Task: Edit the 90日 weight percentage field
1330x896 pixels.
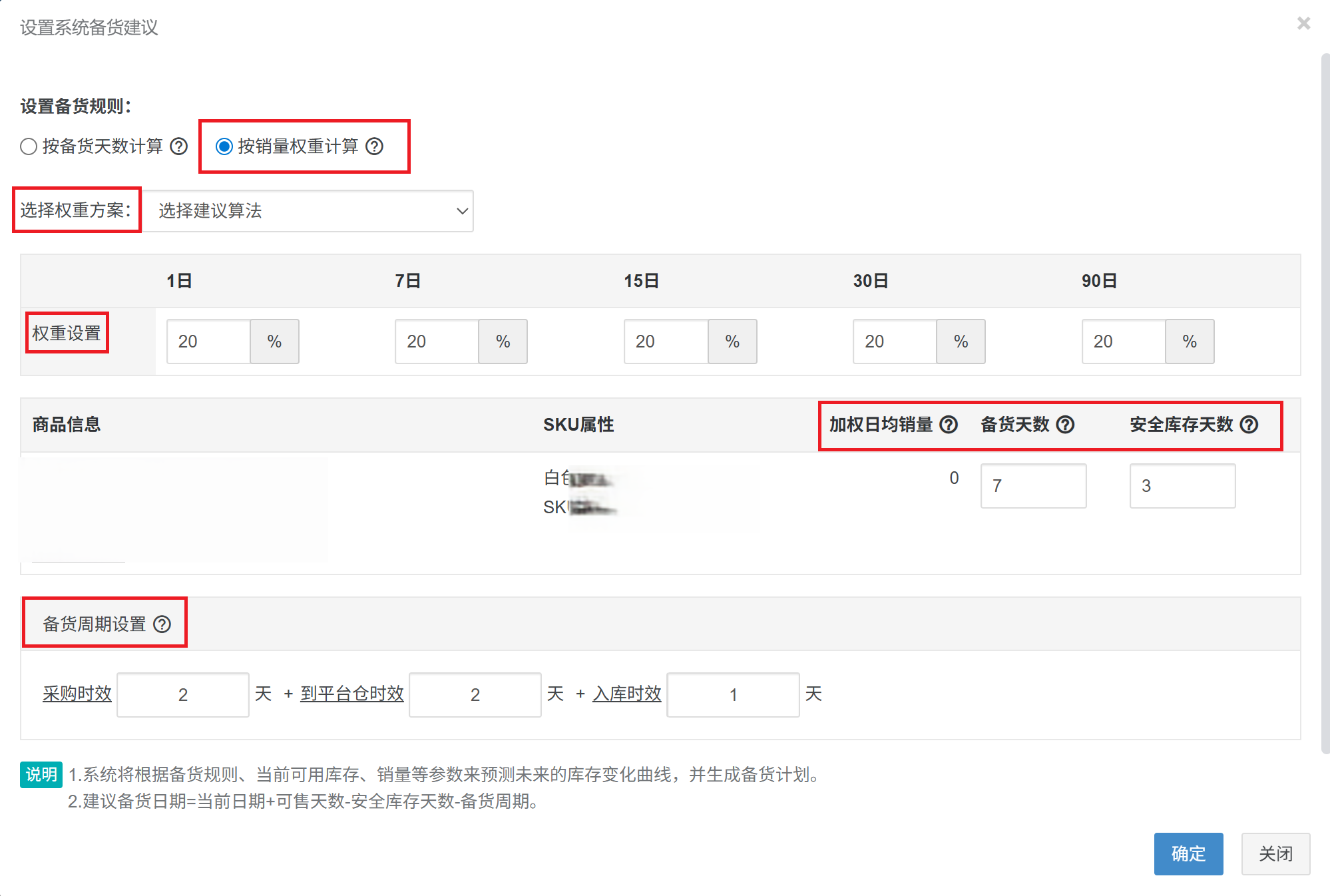Action: [x=1123, y=341]
